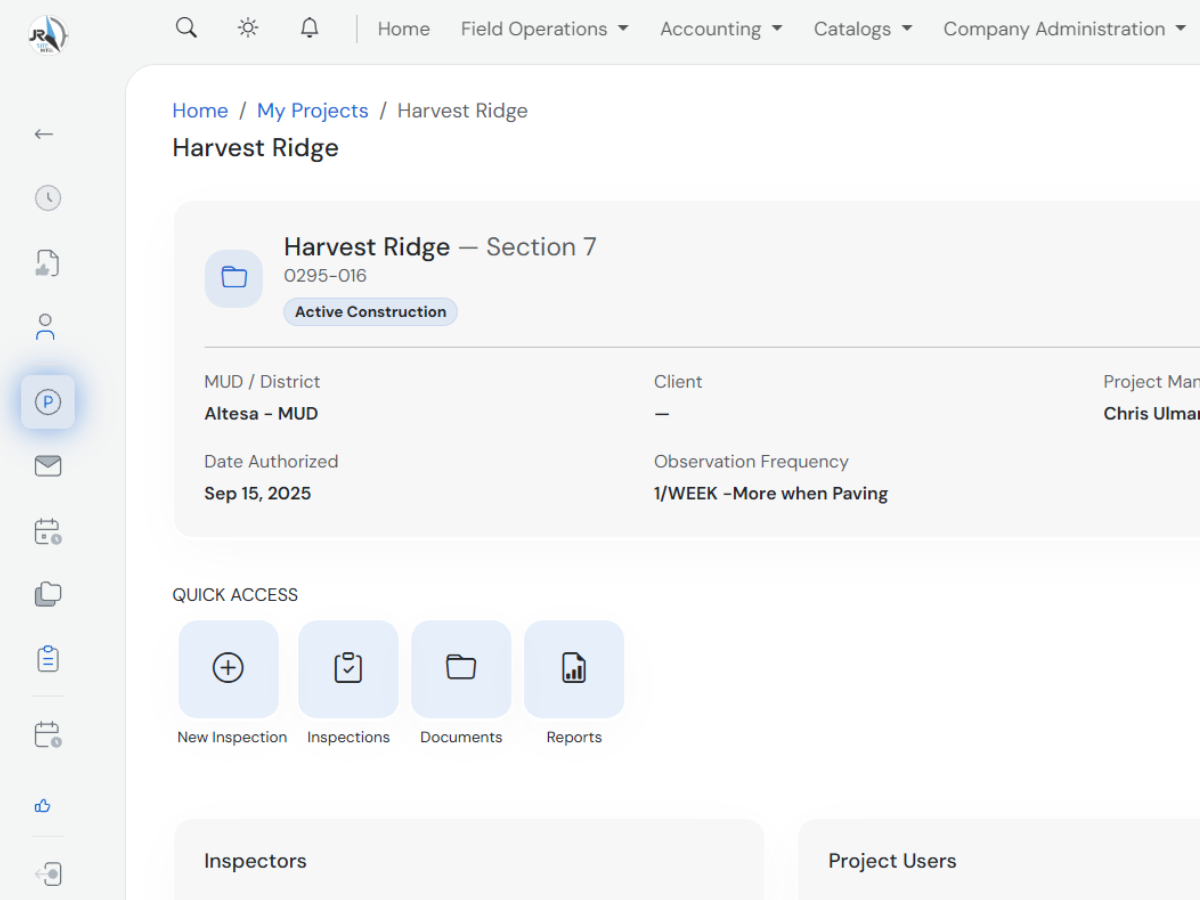This screenshot has height=900, width=1200.
Task: Click '1/WEEK -More when Paving' value
Action: point(771,494)
